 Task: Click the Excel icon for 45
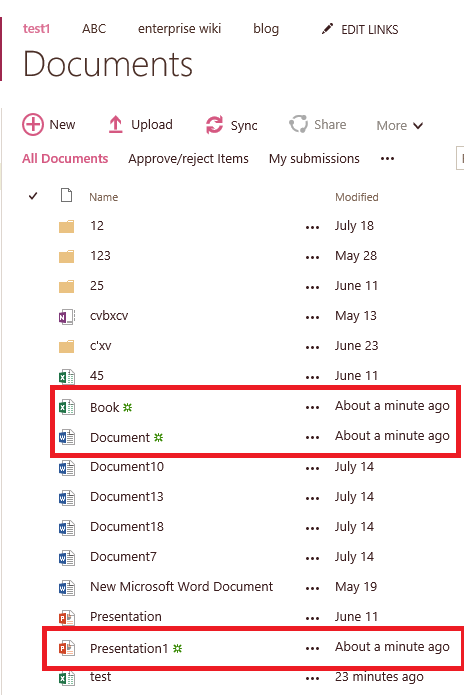(67, 377)
